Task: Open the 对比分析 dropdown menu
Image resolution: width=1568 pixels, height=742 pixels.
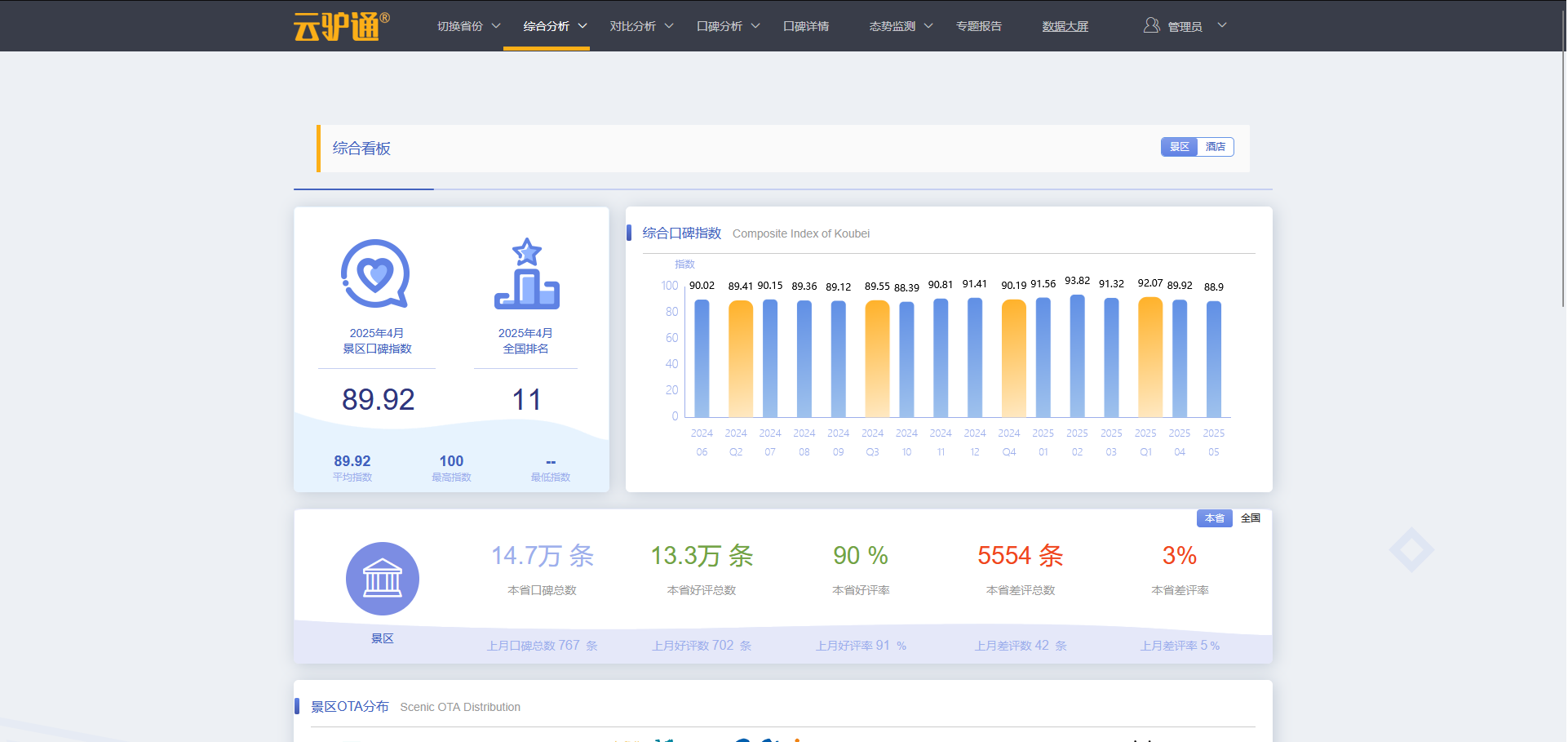Action: (x=641, y=26)
